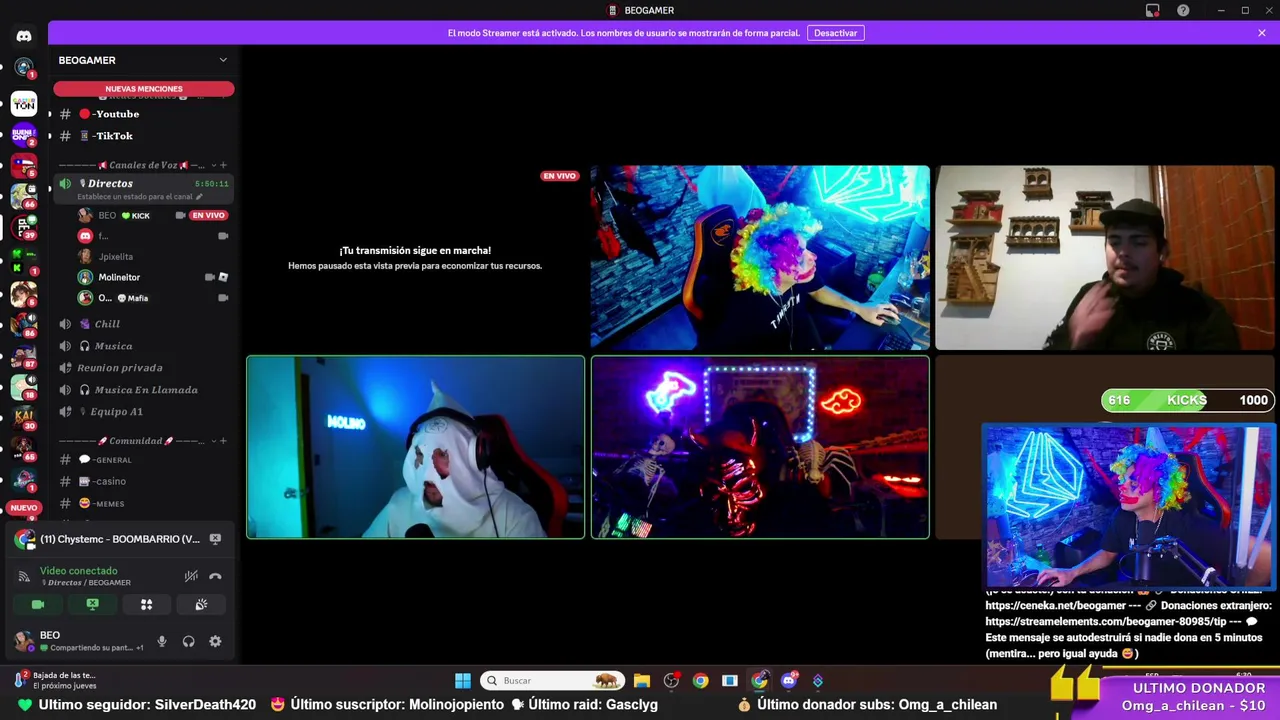
Task: Open Discord taskbar icon
Action: click(789, 681)
